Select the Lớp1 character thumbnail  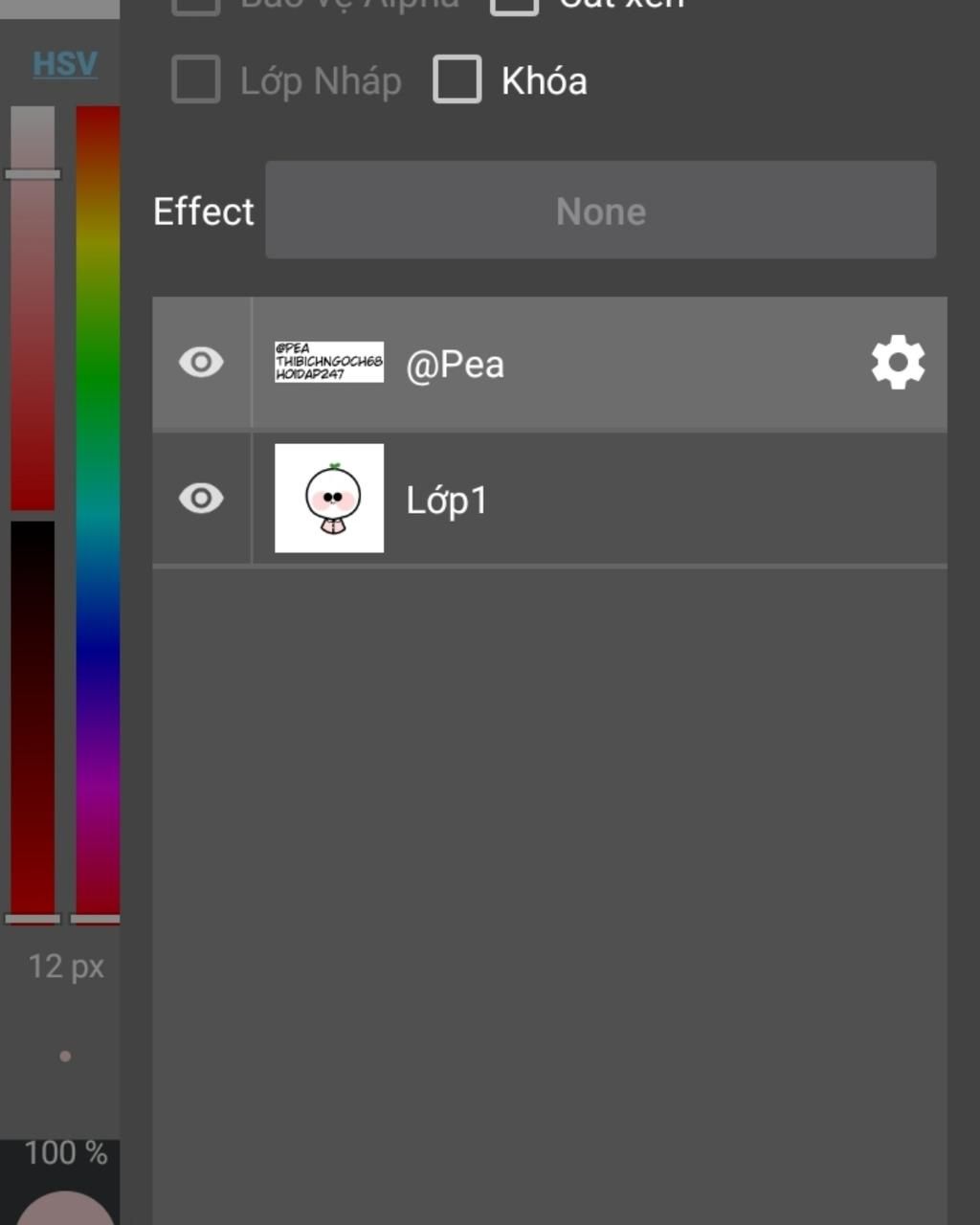[x=329, y=498]
